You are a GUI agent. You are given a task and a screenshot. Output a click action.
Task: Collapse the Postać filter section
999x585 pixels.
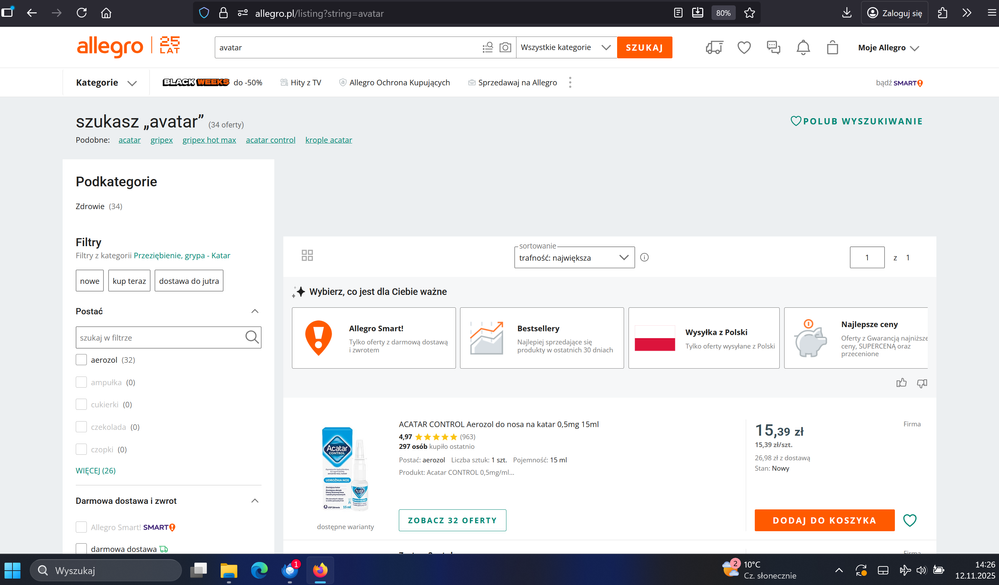point(254,311)
